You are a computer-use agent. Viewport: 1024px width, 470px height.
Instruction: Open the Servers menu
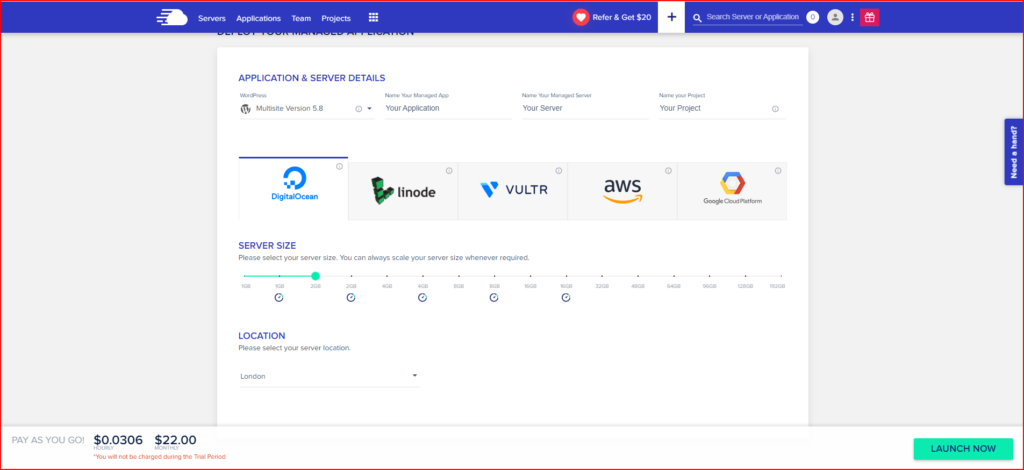[212, 18]
